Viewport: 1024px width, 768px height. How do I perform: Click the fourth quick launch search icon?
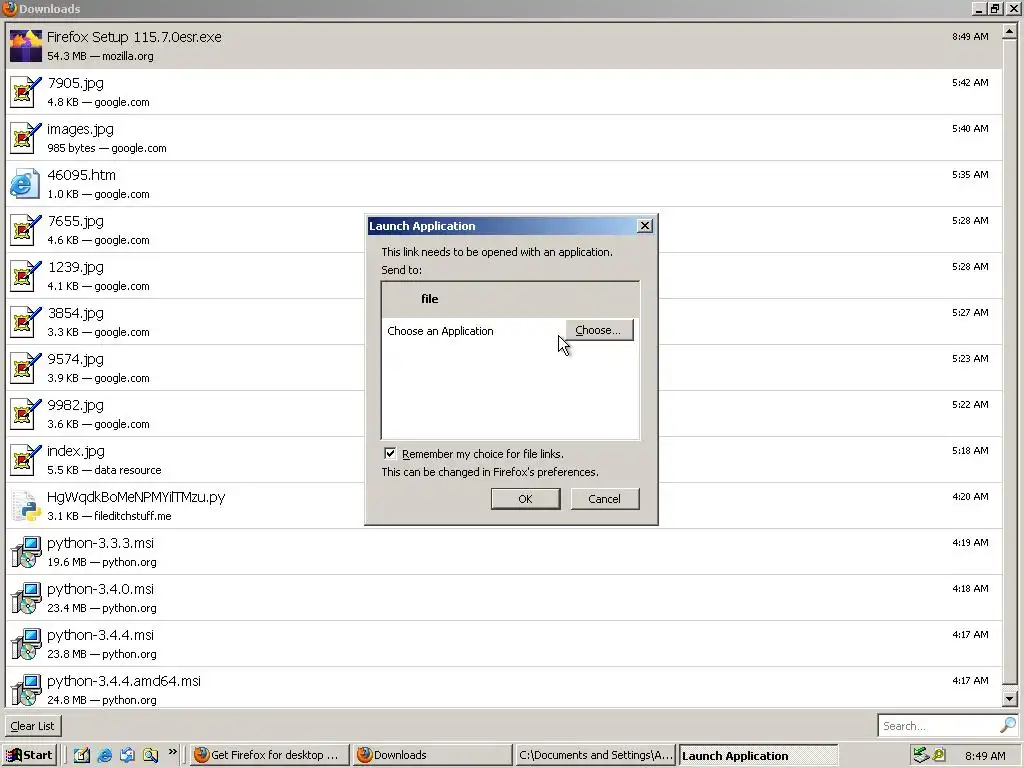click(150, 755)
